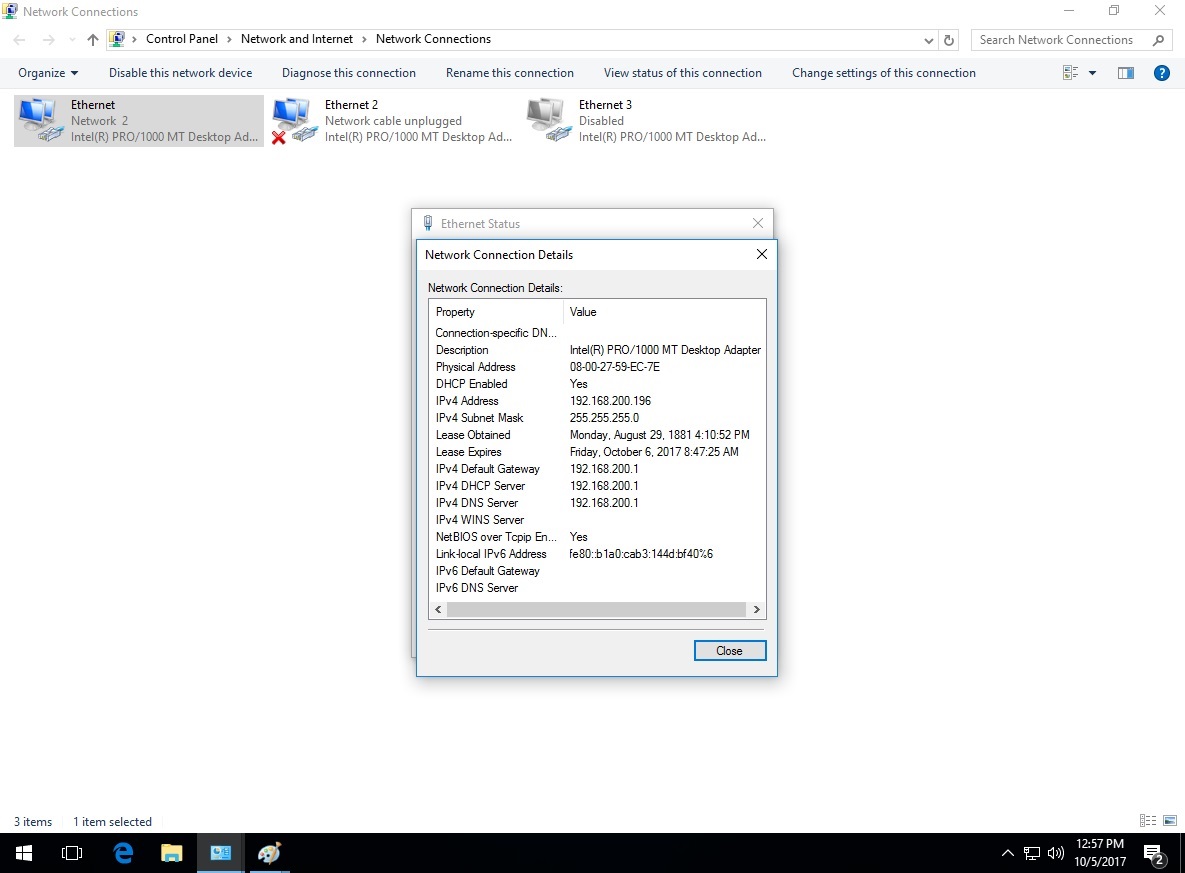
Task: Click the Property column header
Action: (497, 312)
